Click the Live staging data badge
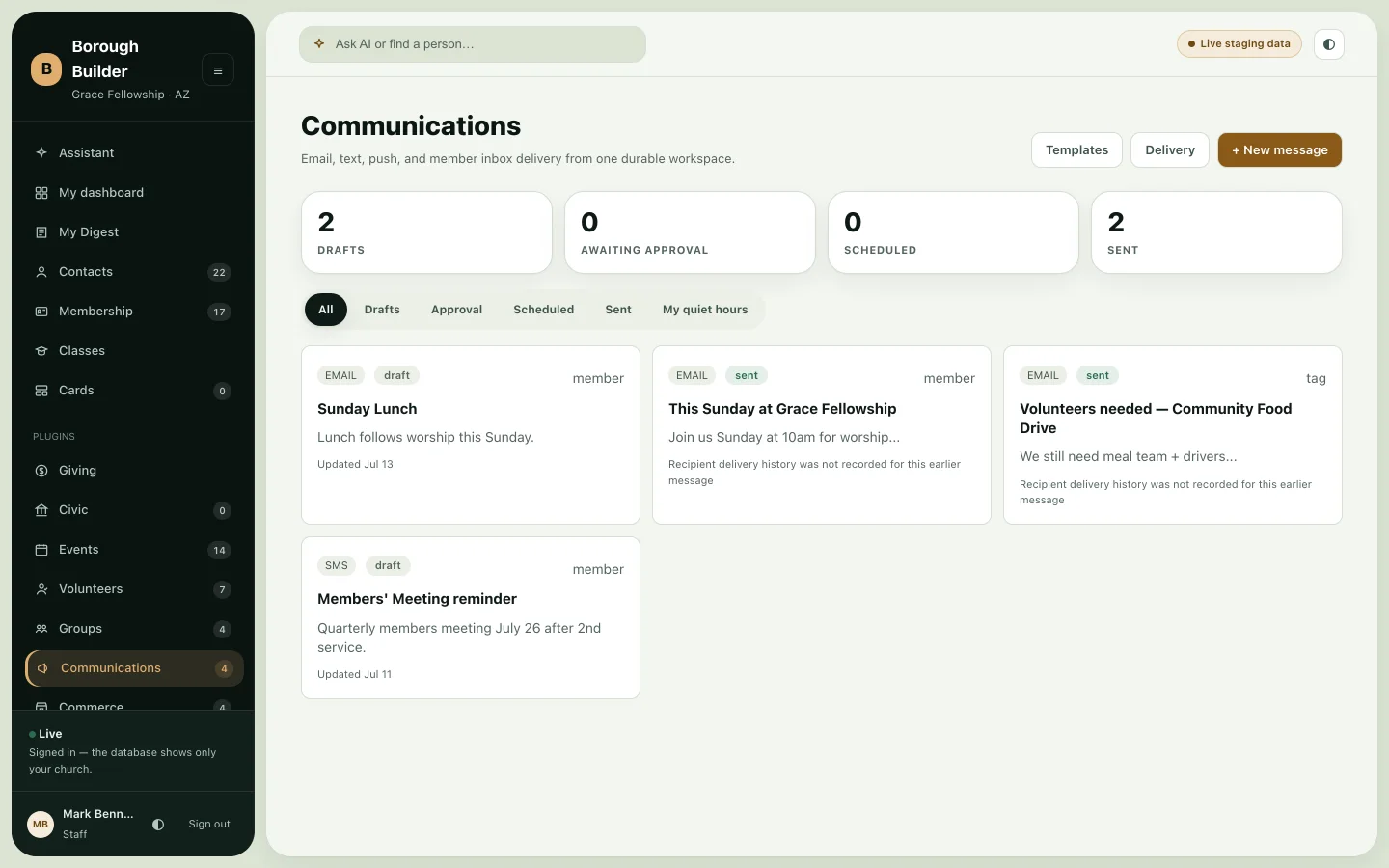Image resolution: width=1389 pixels, height=868 pixels. 1239,44
